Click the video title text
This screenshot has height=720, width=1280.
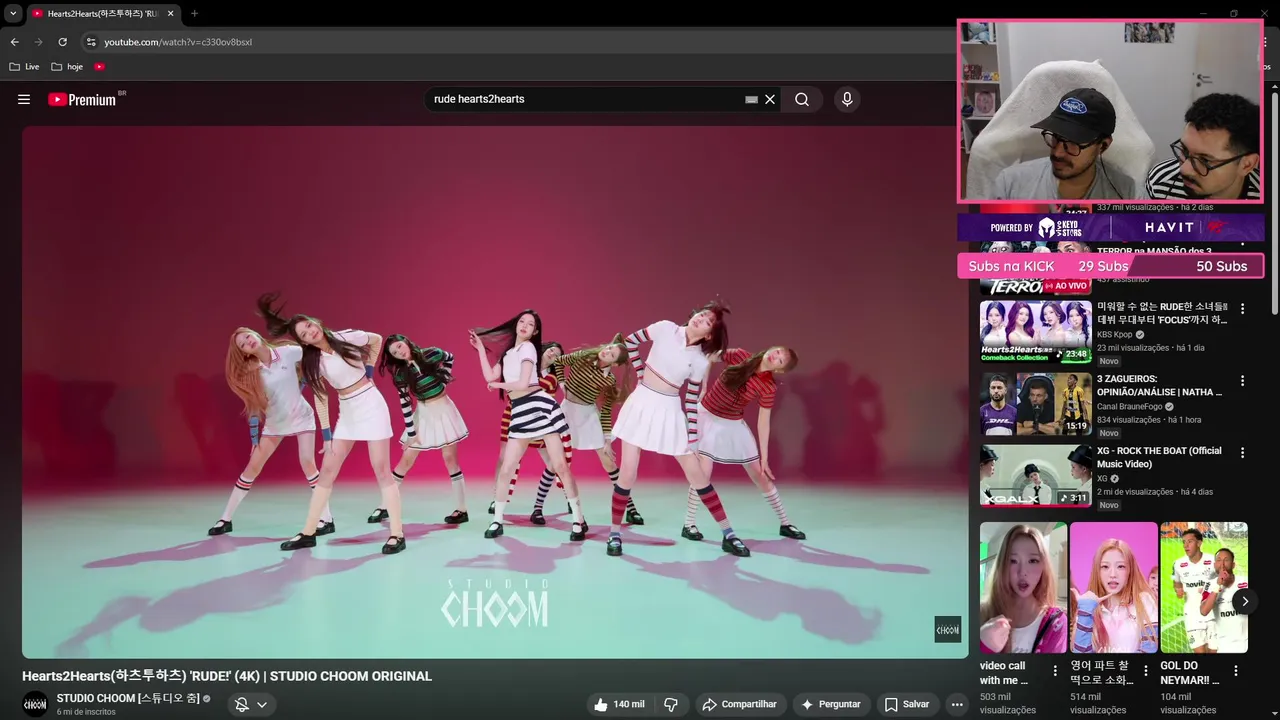tap(227, 676)
